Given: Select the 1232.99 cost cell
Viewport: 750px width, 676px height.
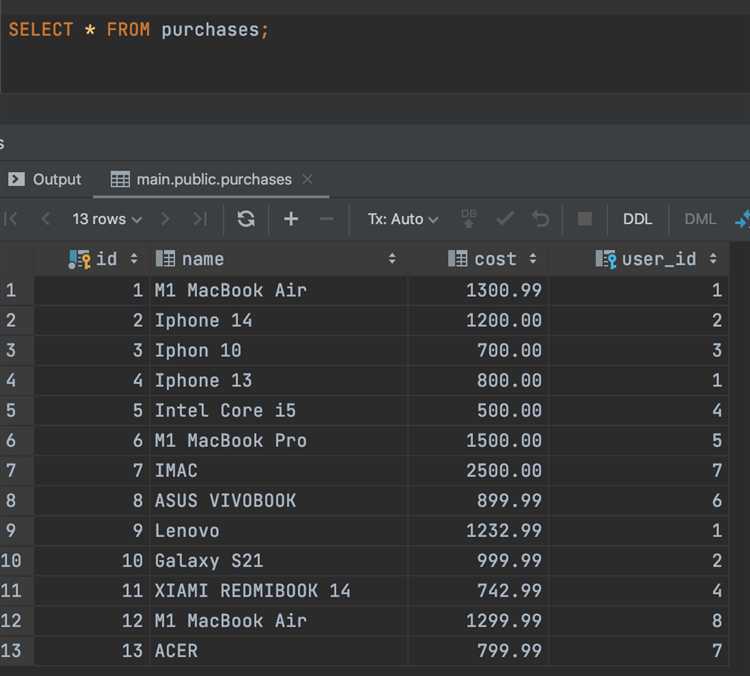Looking at the screenshot, I should [x=477, y=531].
